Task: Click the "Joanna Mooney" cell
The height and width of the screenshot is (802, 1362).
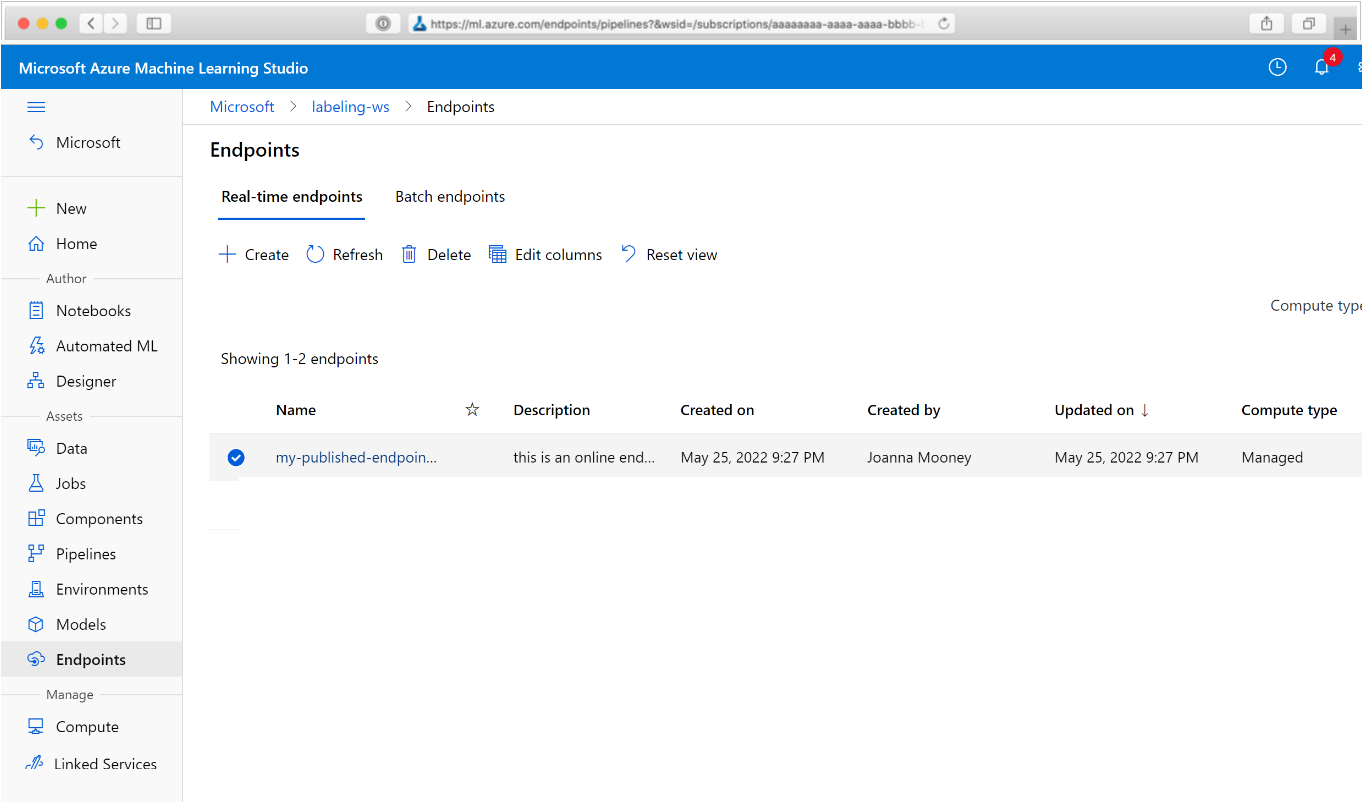Action: 920,458
